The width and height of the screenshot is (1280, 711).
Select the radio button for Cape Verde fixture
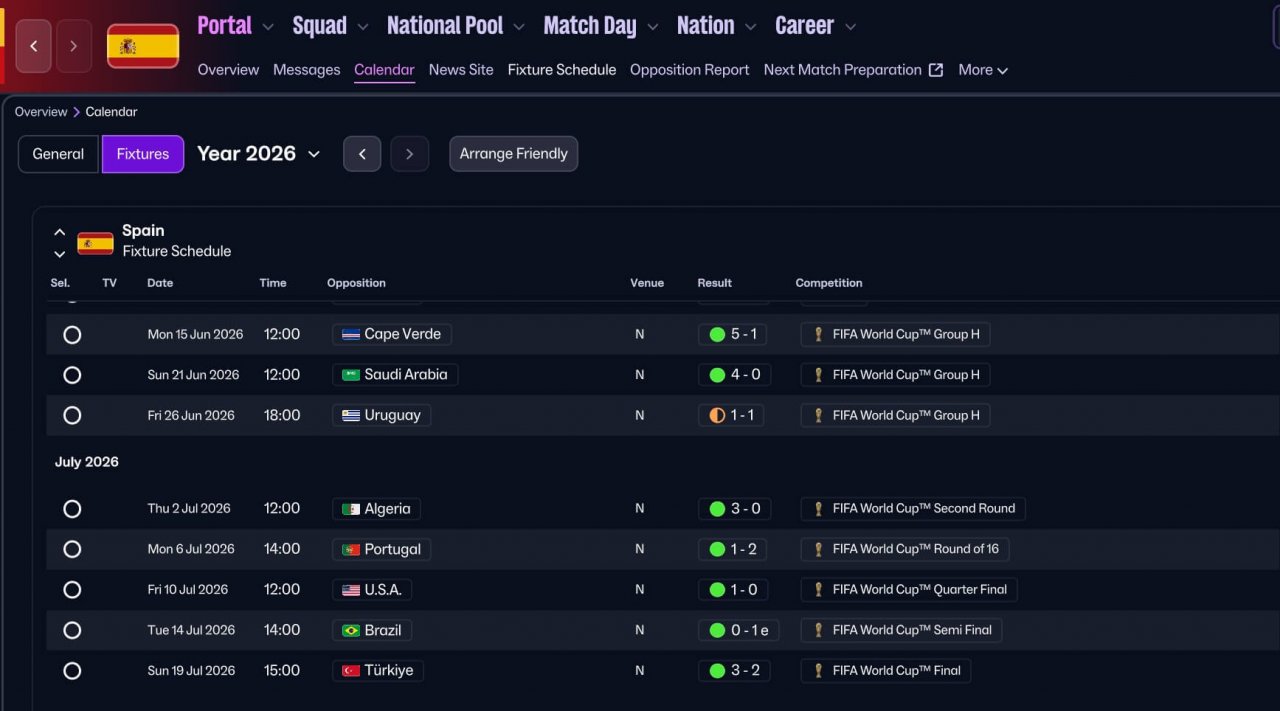[x=72, y=335]
